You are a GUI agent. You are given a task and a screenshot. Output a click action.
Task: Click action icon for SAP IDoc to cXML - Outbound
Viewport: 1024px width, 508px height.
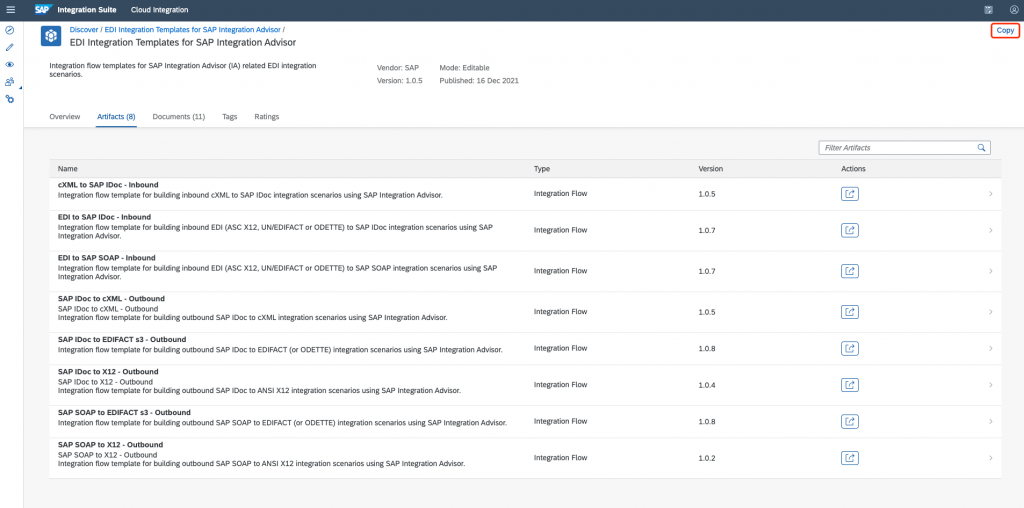(x=850, y=312)
